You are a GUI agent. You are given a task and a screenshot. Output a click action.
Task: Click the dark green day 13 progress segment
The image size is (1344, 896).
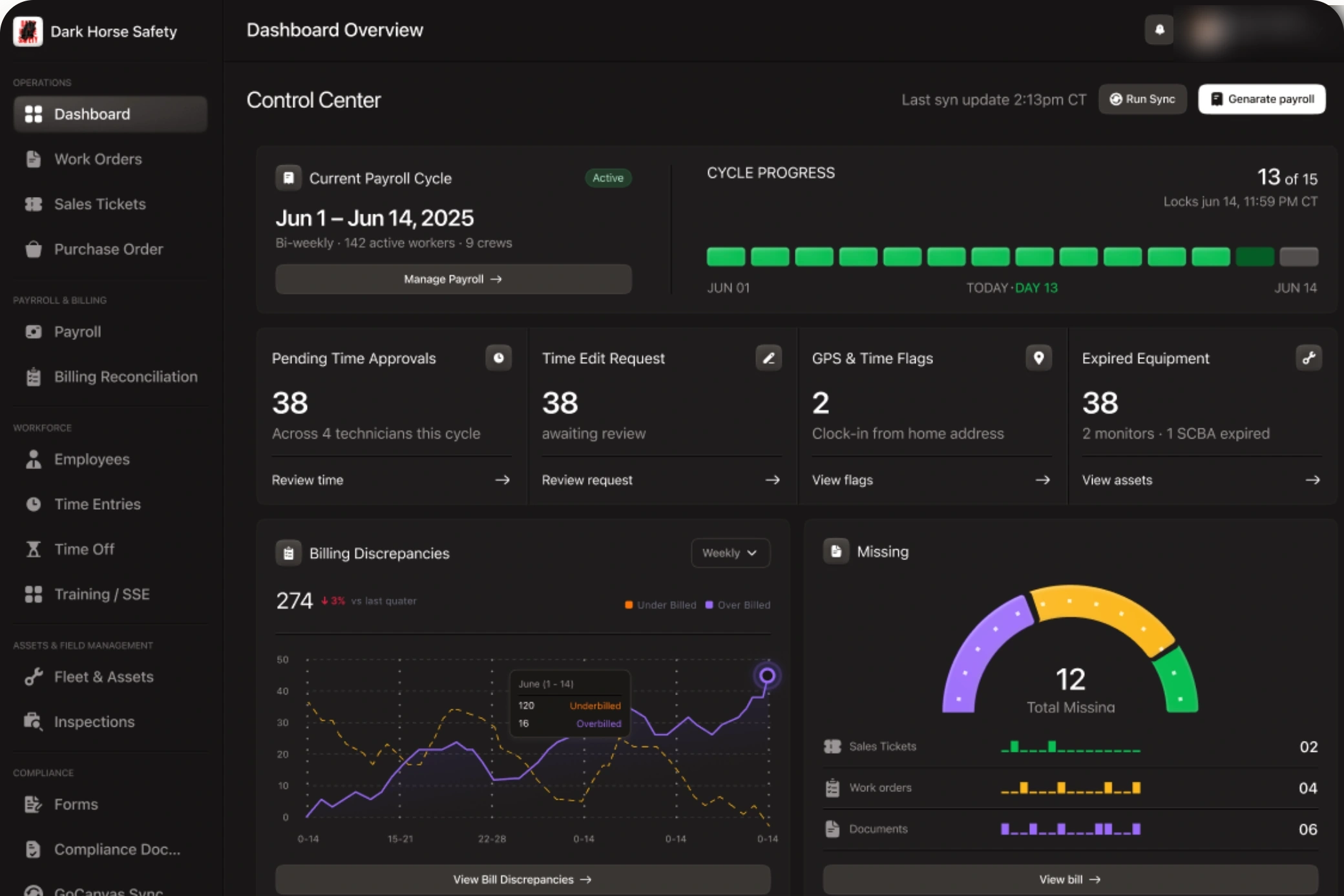1254,256
